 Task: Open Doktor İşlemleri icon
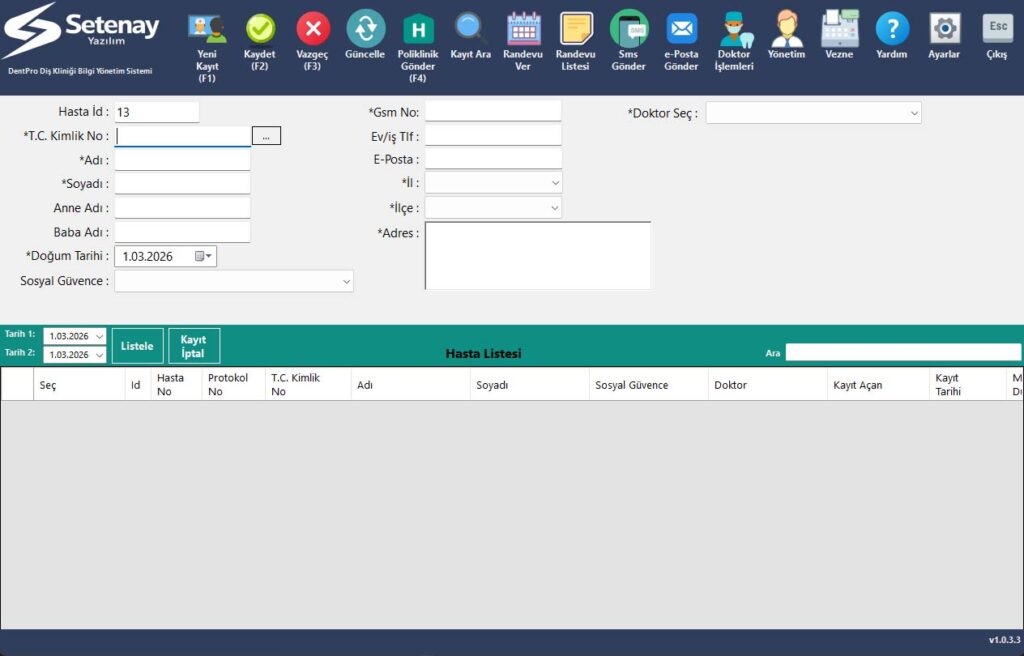point(734,29)
